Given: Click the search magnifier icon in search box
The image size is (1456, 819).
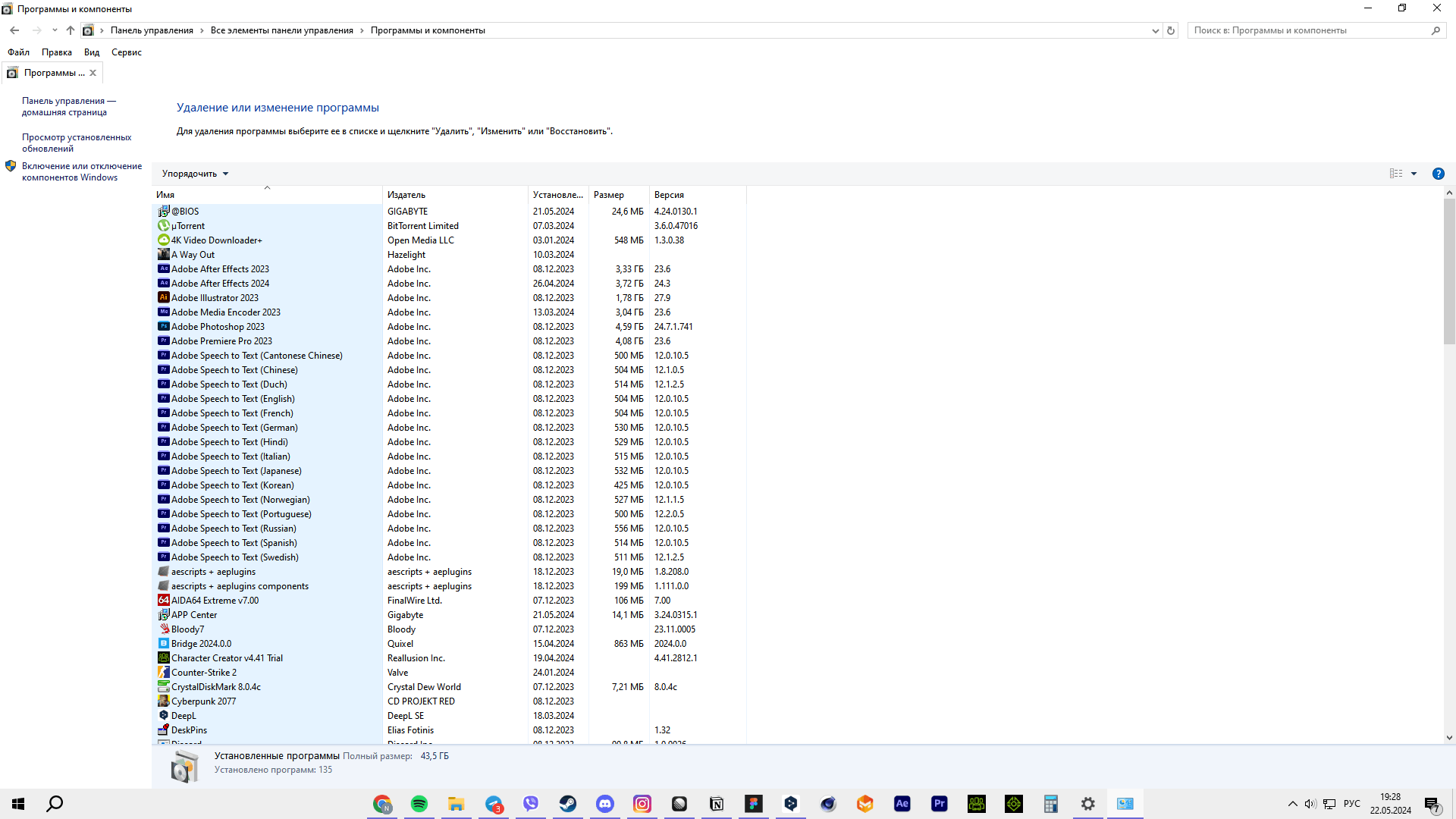Looking at the screenshot, I should click(1436, 30).
